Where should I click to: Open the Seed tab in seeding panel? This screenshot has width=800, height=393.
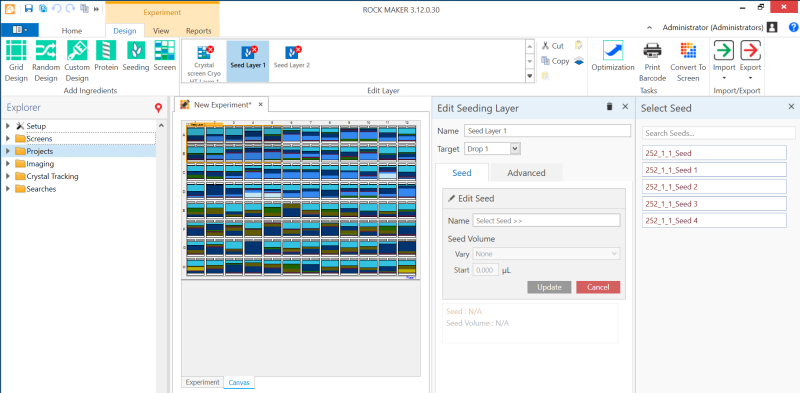point(462,173)
